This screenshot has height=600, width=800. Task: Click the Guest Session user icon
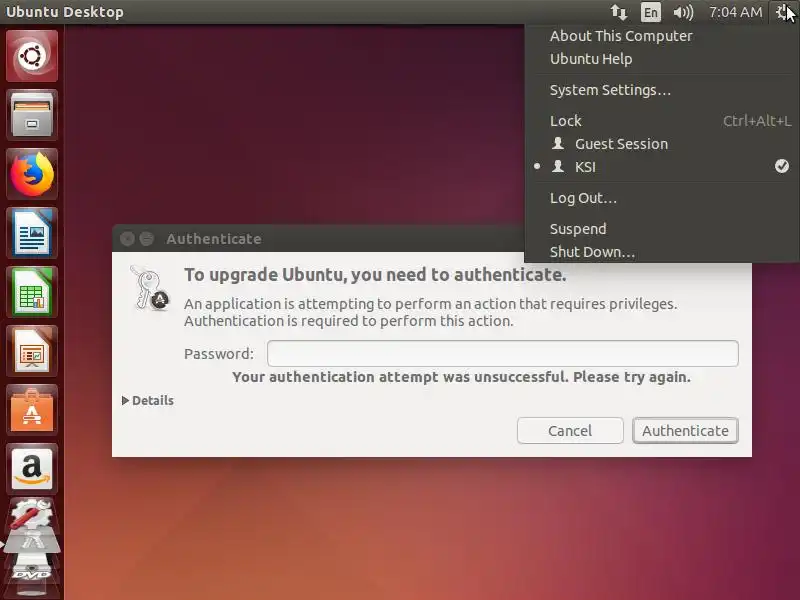click(x=558, y=143)
